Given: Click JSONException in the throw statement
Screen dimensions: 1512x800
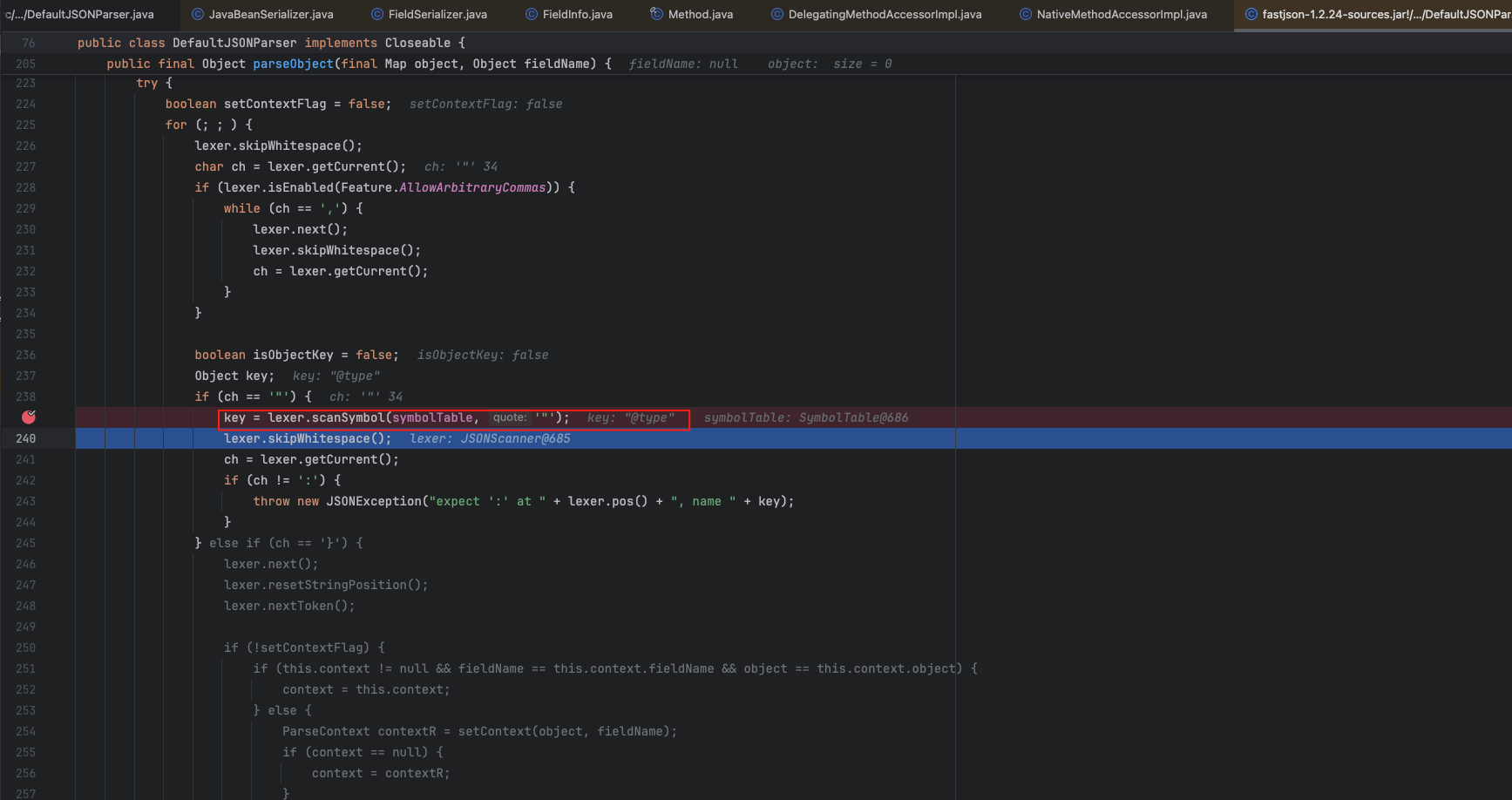Looking at the screenshot, I should click(373, 501).
